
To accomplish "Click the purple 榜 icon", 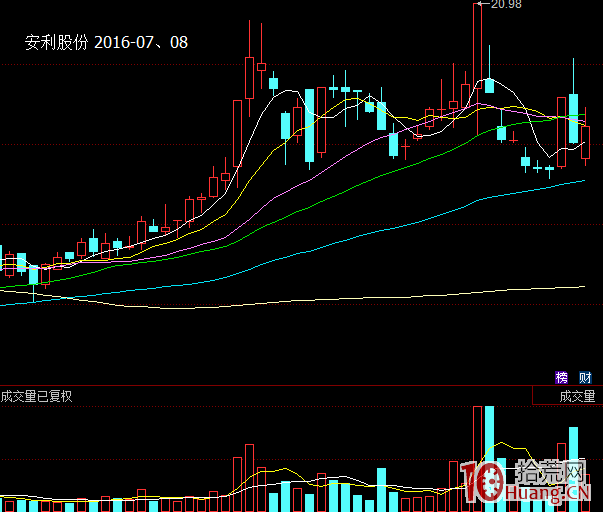I will tap(561, 378).
